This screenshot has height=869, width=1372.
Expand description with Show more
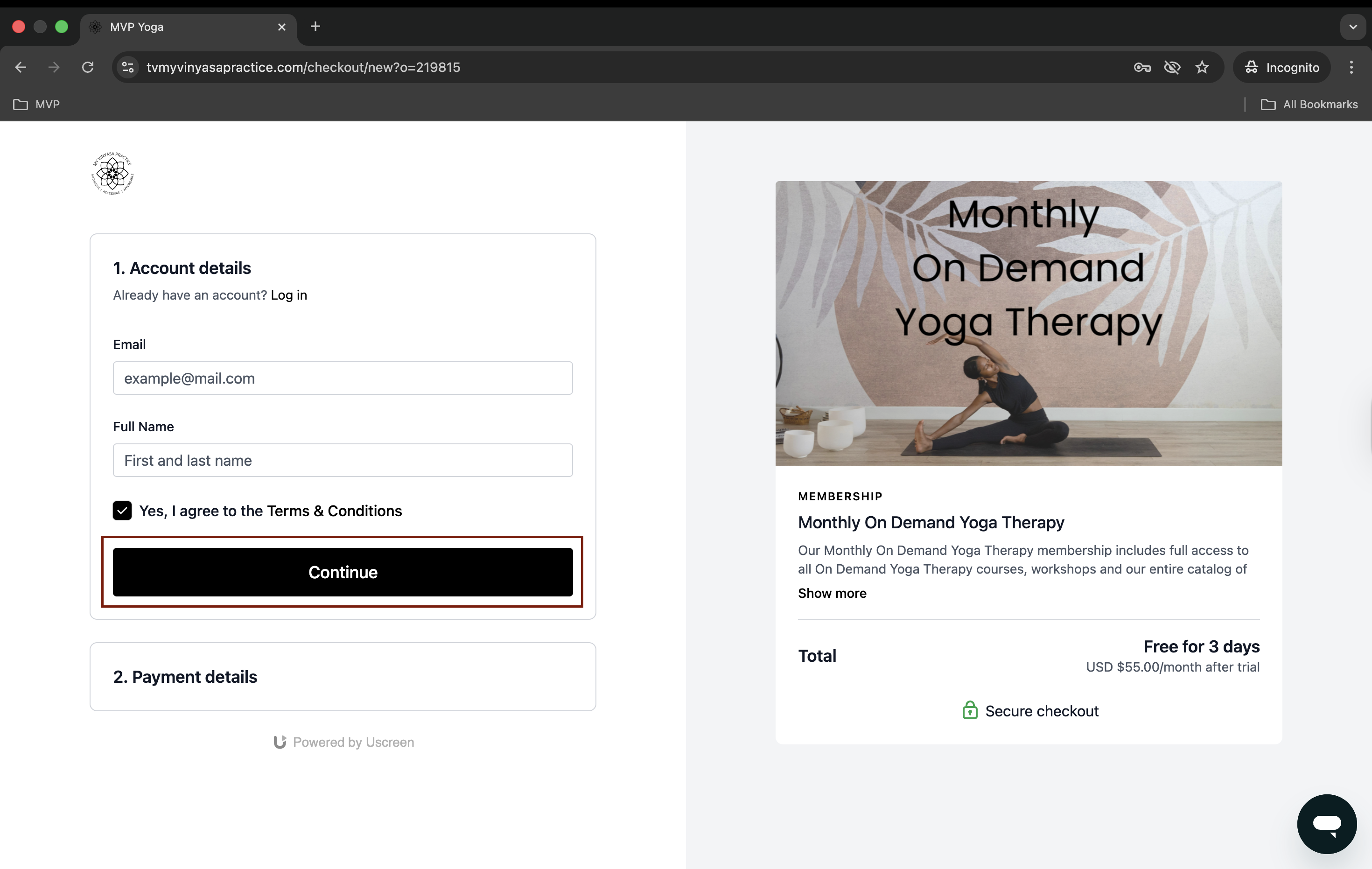pos(832,593)
